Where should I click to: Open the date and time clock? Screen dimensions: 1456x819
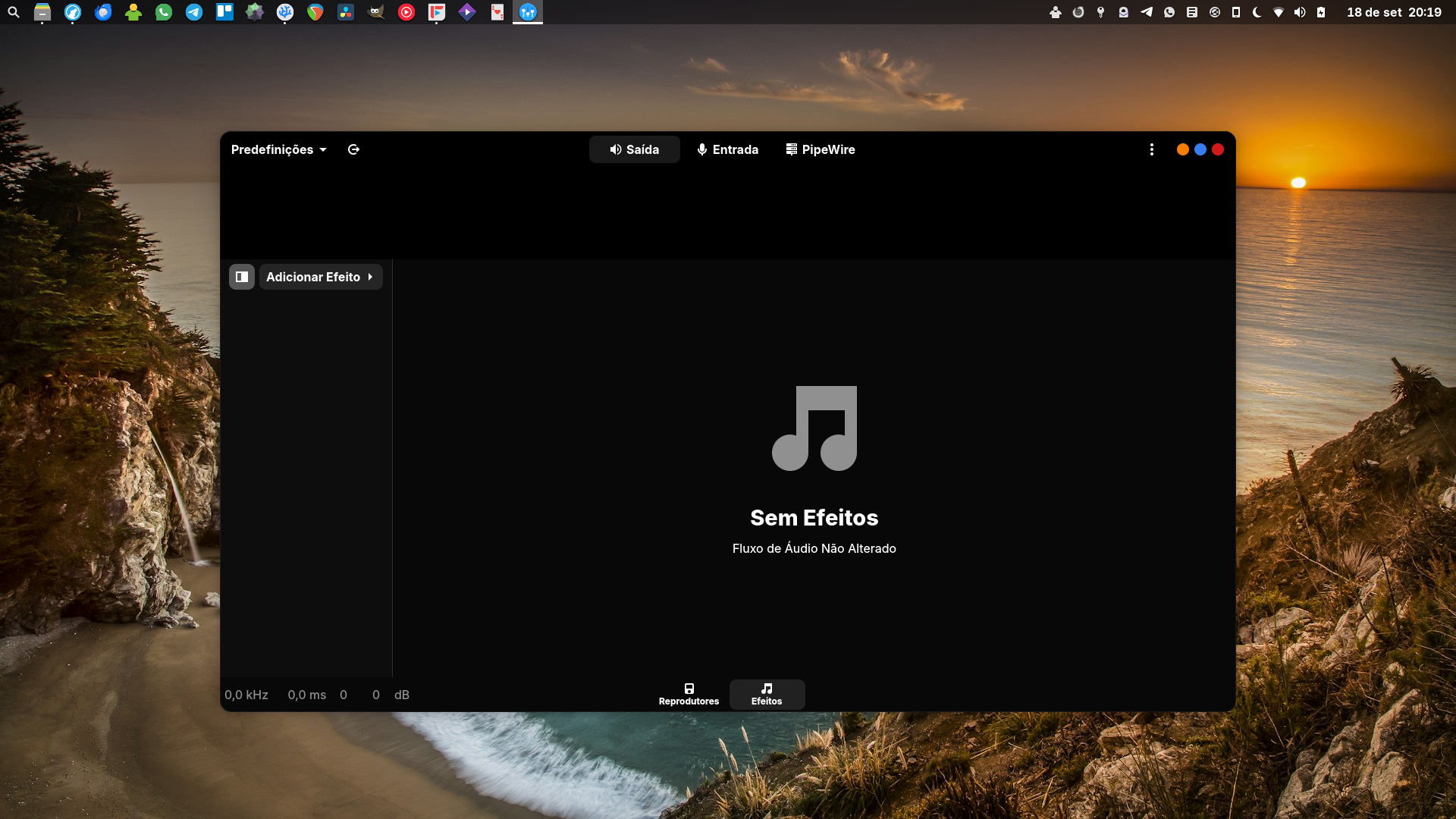pos(1394,12)
